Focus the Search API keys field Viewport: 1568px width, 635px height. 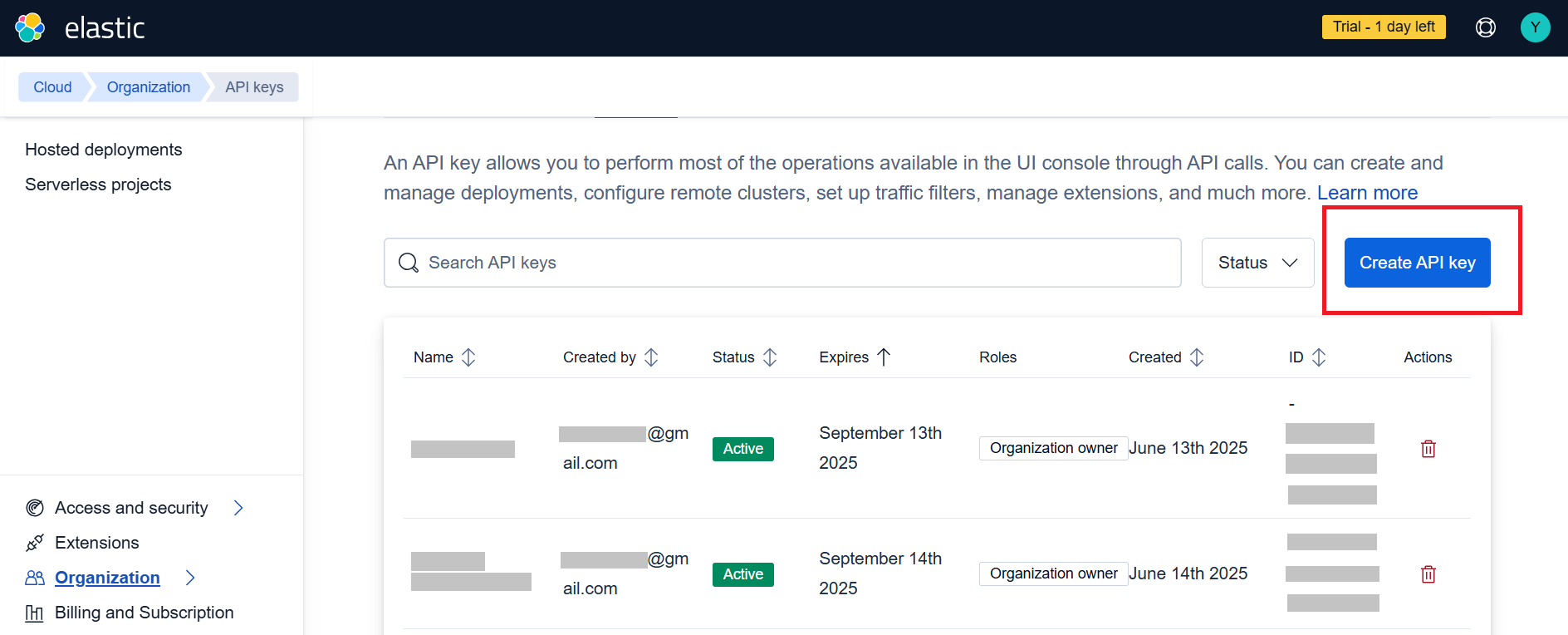[x=782, y=263]
